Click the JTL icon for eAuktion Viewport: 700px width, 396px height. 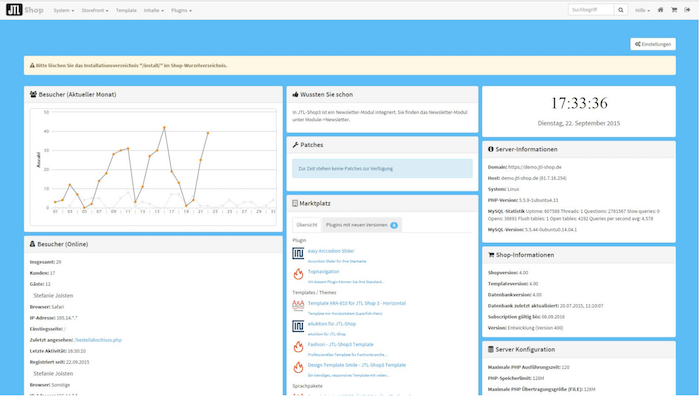click(x=298, y=326)
